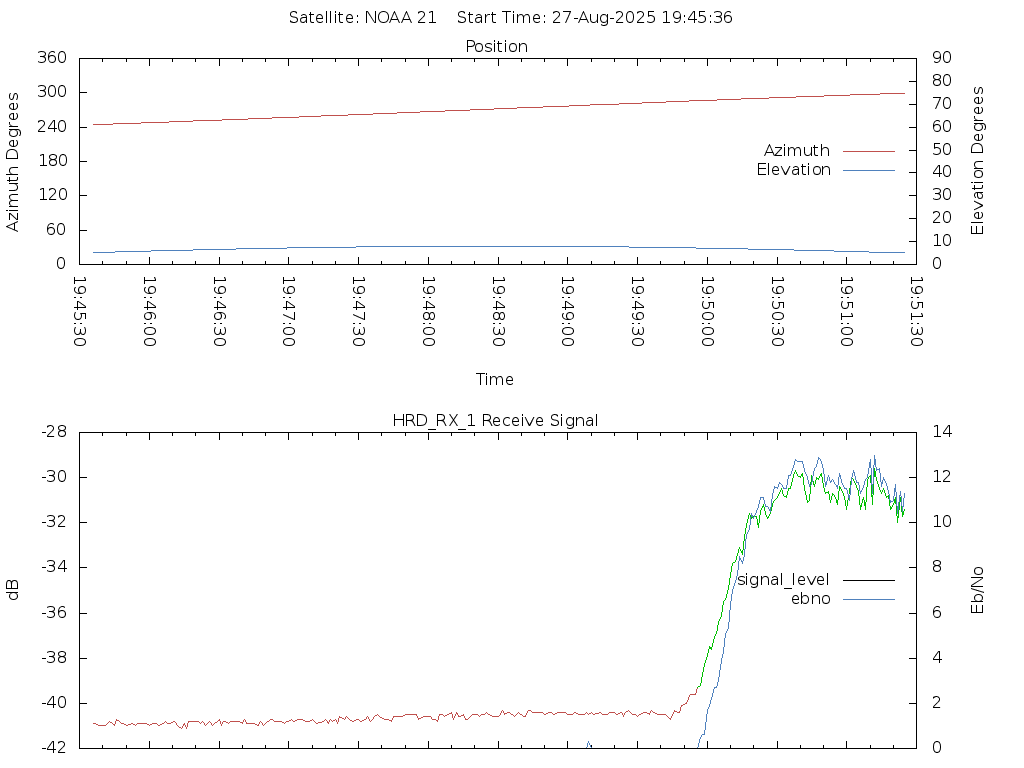
Task: Select the "HRD_RX_1 Receive Signal" chart title
Action: click(x=495, y=421)
